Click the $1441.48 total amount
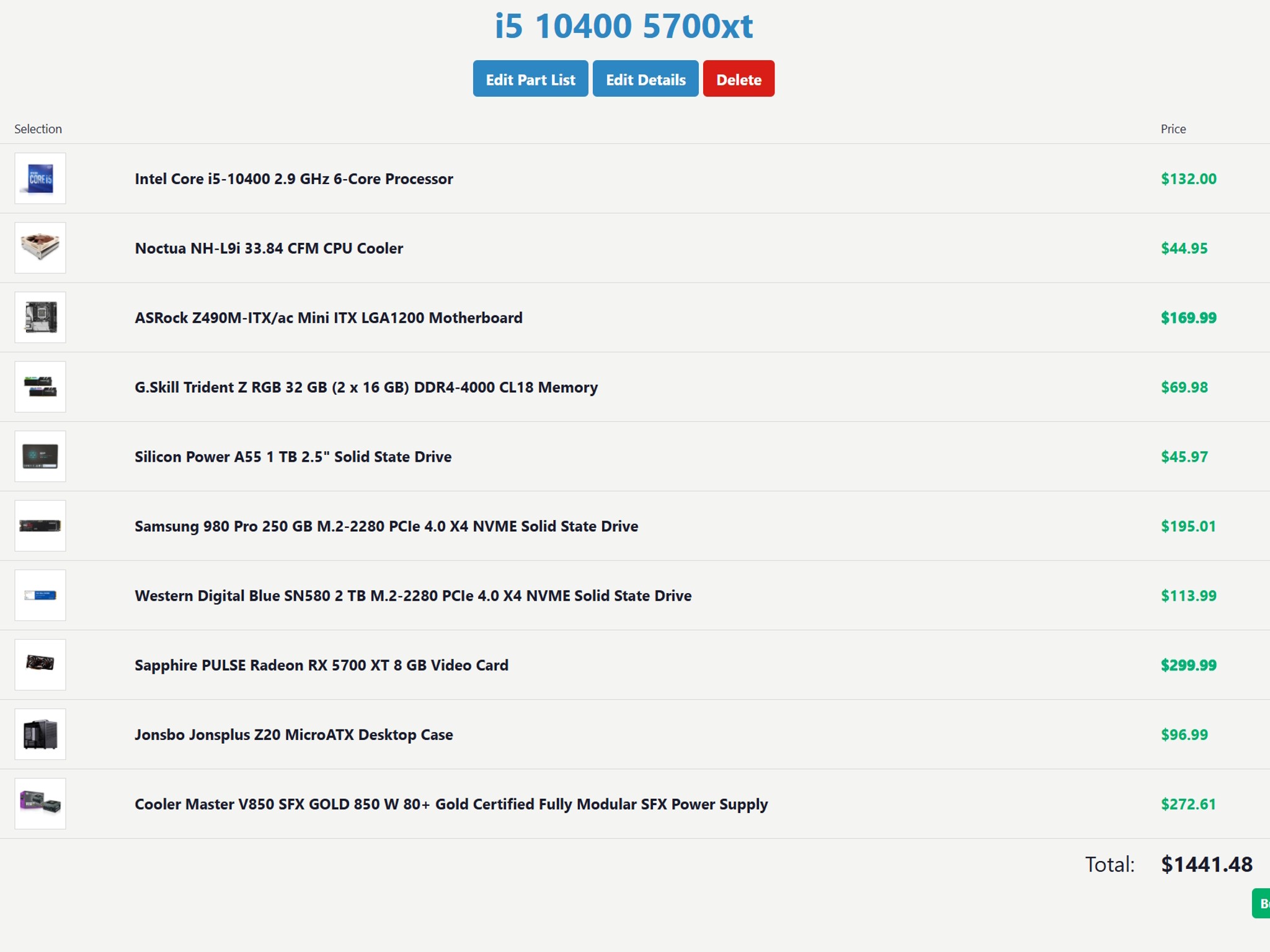This screenshot has height=952, width=1270. 1207,864
